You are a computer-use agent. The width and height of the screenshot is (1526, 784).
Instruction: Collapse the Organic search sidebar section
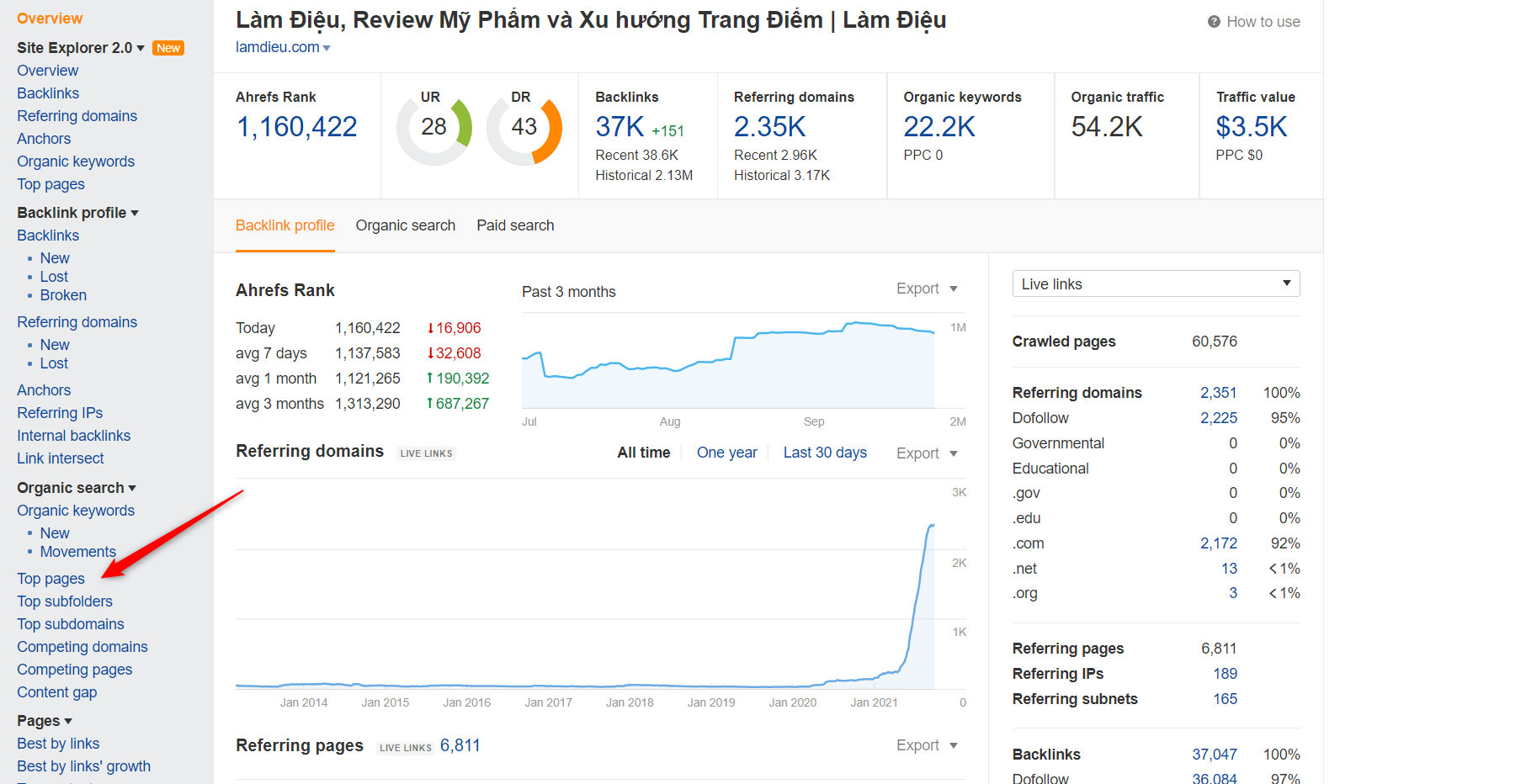(132, 488)
